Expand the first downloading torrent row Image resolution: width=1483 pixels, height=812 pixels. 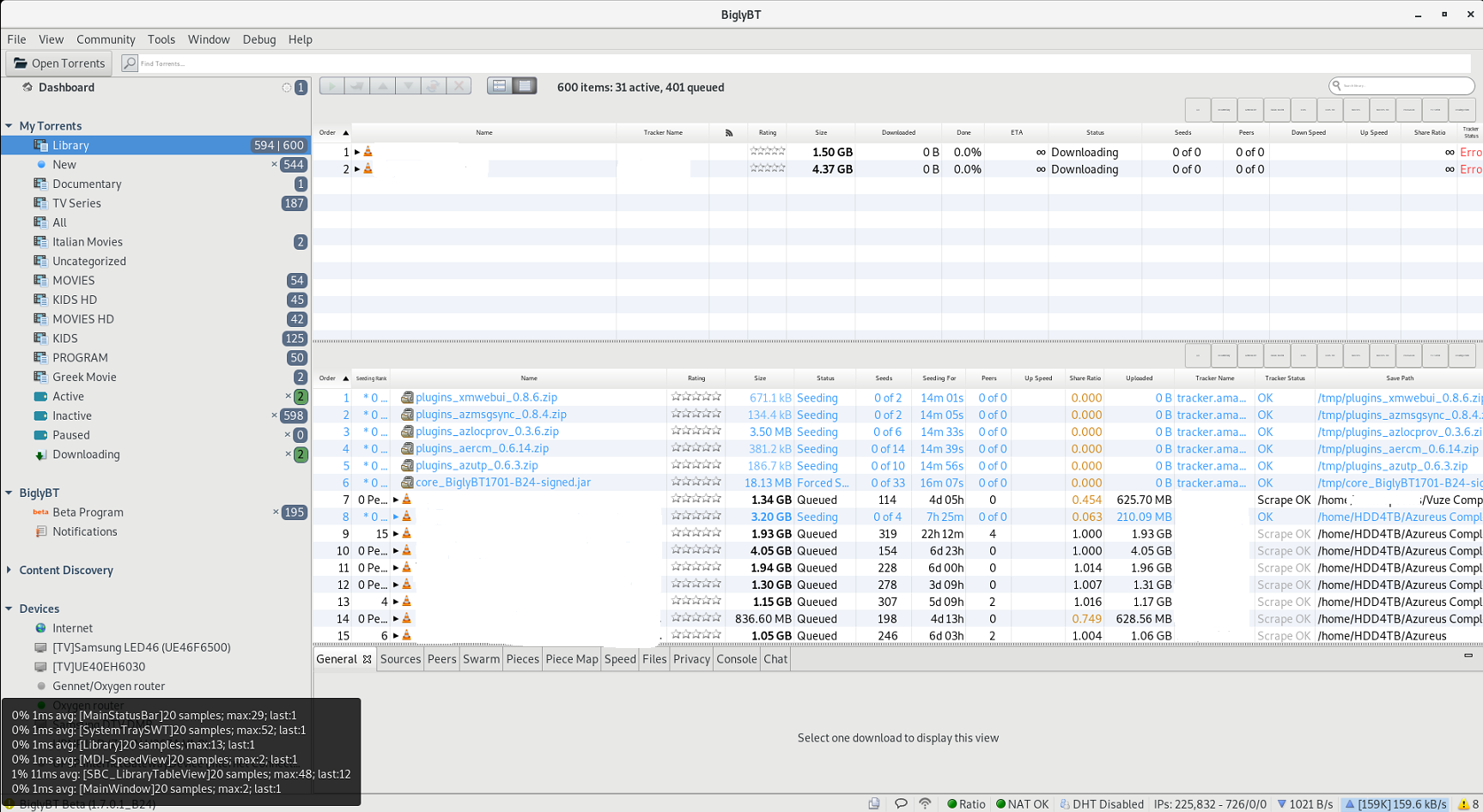point(358,151)
